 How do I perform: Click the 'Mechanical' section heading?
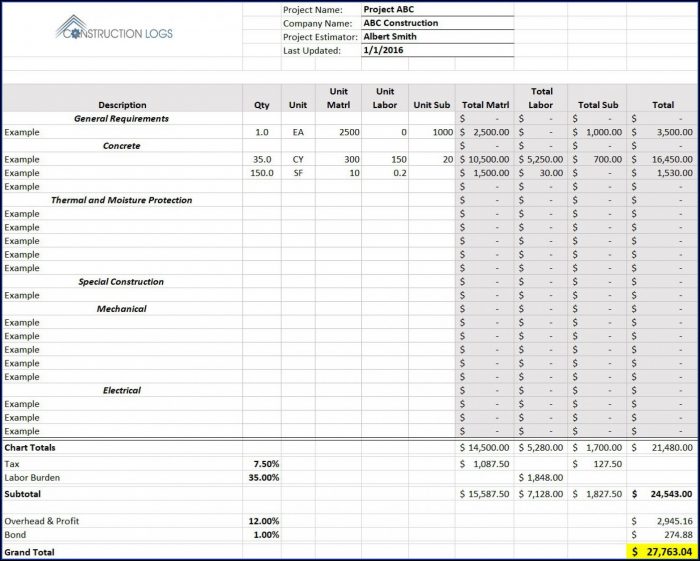121,309
